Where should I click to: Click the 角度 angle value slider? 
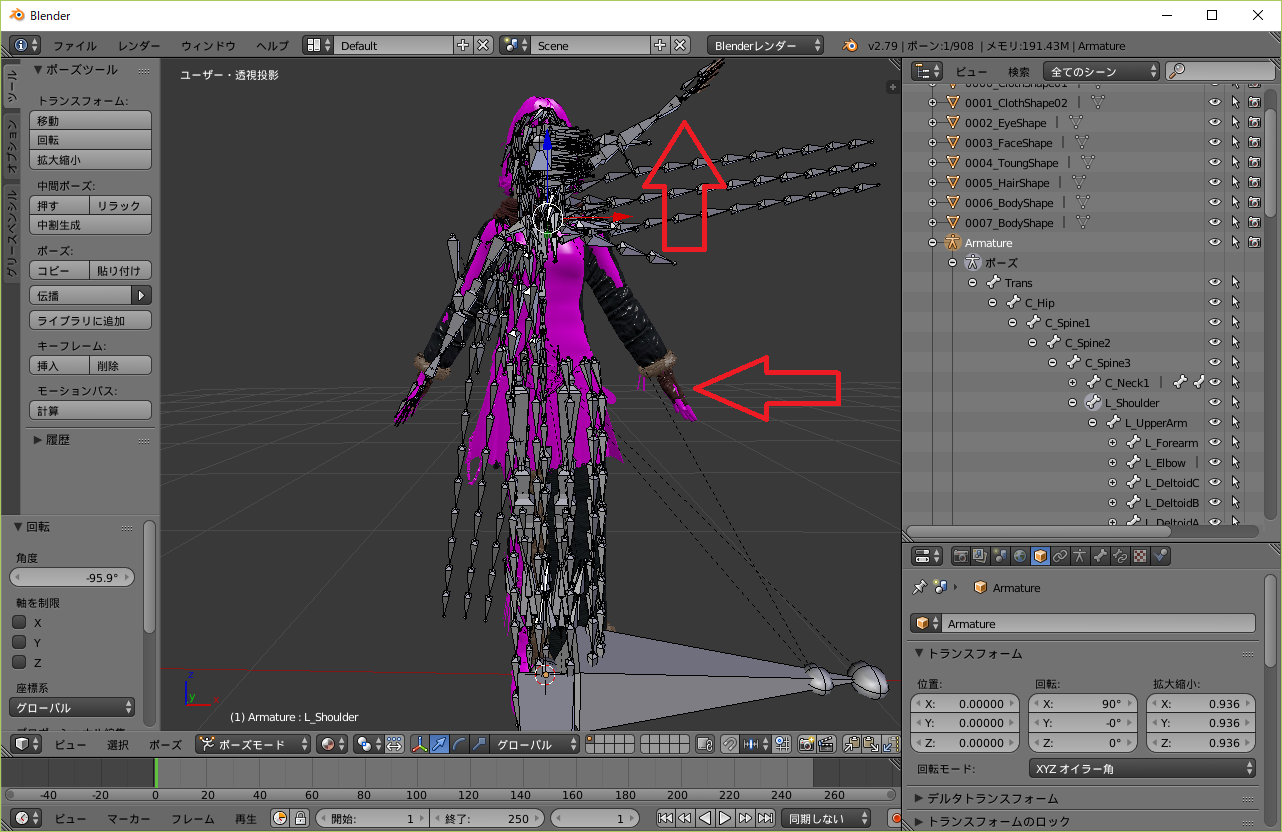pos(72,578)
